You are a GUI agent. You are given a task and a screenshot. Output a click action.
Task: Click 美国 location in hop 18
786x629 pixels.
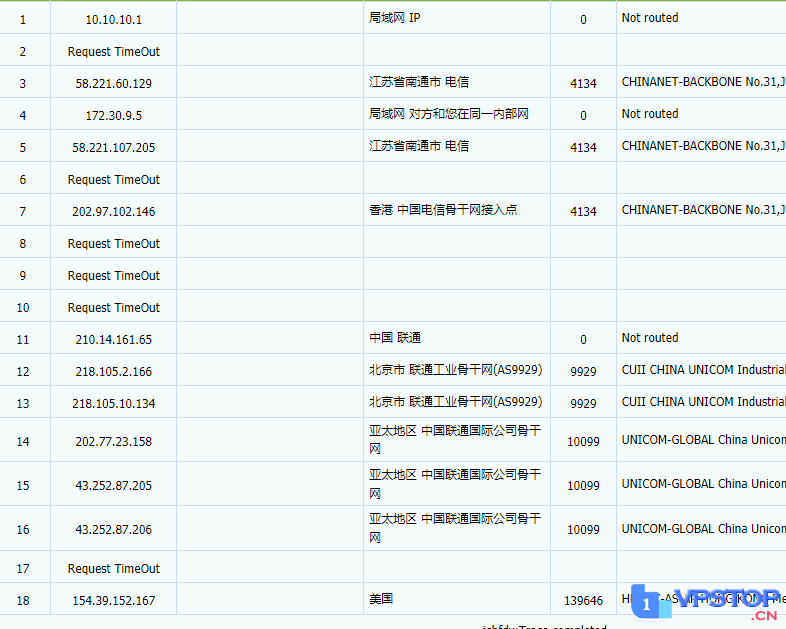pyautogui.click(x=381, y=599)
